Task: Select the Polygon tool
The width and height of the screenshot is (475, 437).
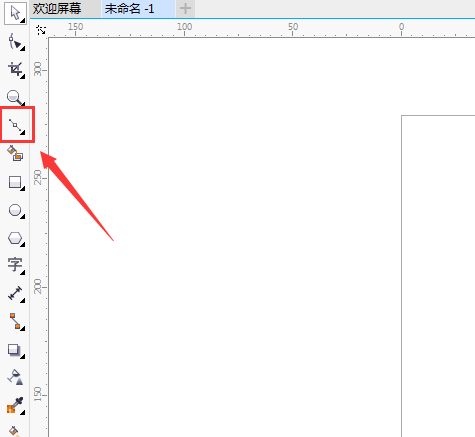Action: (x=15, y=239)
